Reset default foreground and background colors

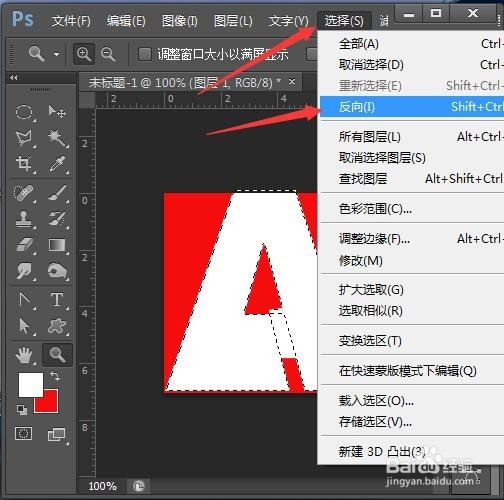click(x=22, y=410)
